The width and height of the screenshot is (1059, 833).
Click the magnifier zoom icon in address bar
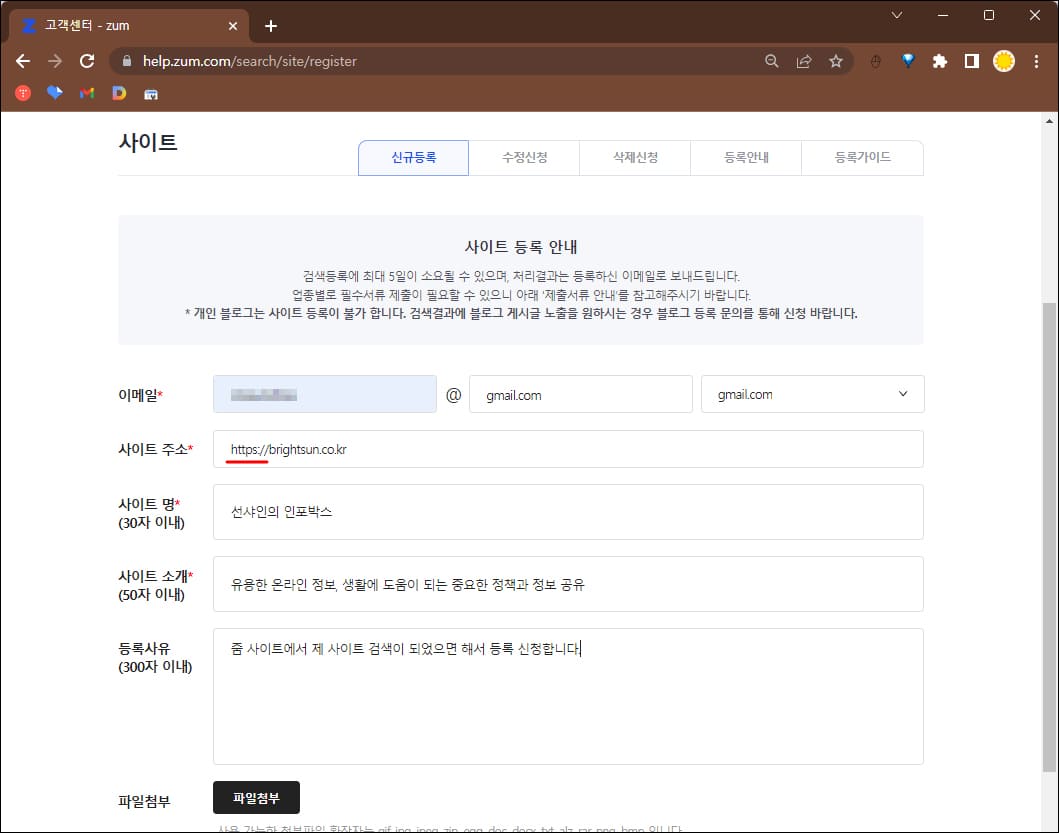[771, 61]
